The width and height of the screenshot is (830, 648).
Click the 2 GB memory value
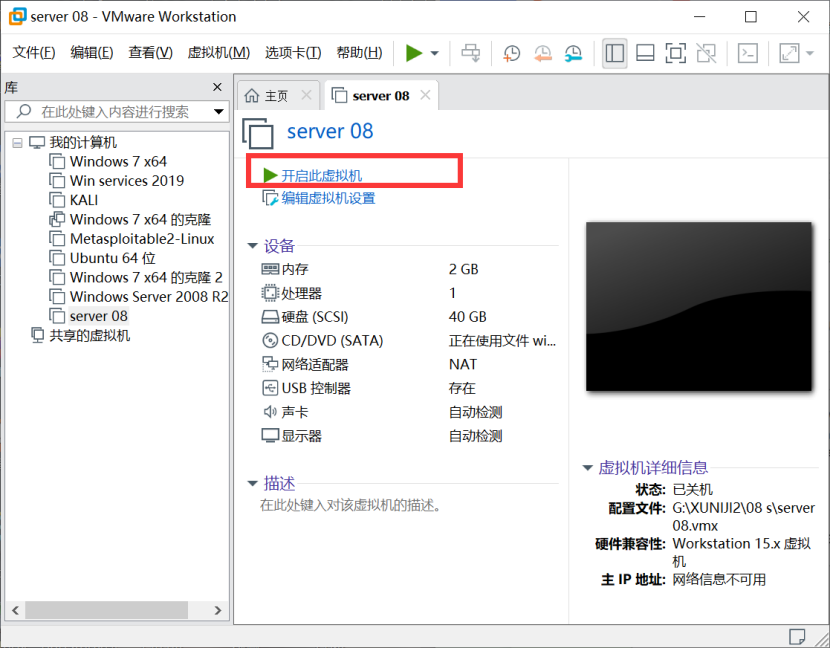tap(464, 269)
